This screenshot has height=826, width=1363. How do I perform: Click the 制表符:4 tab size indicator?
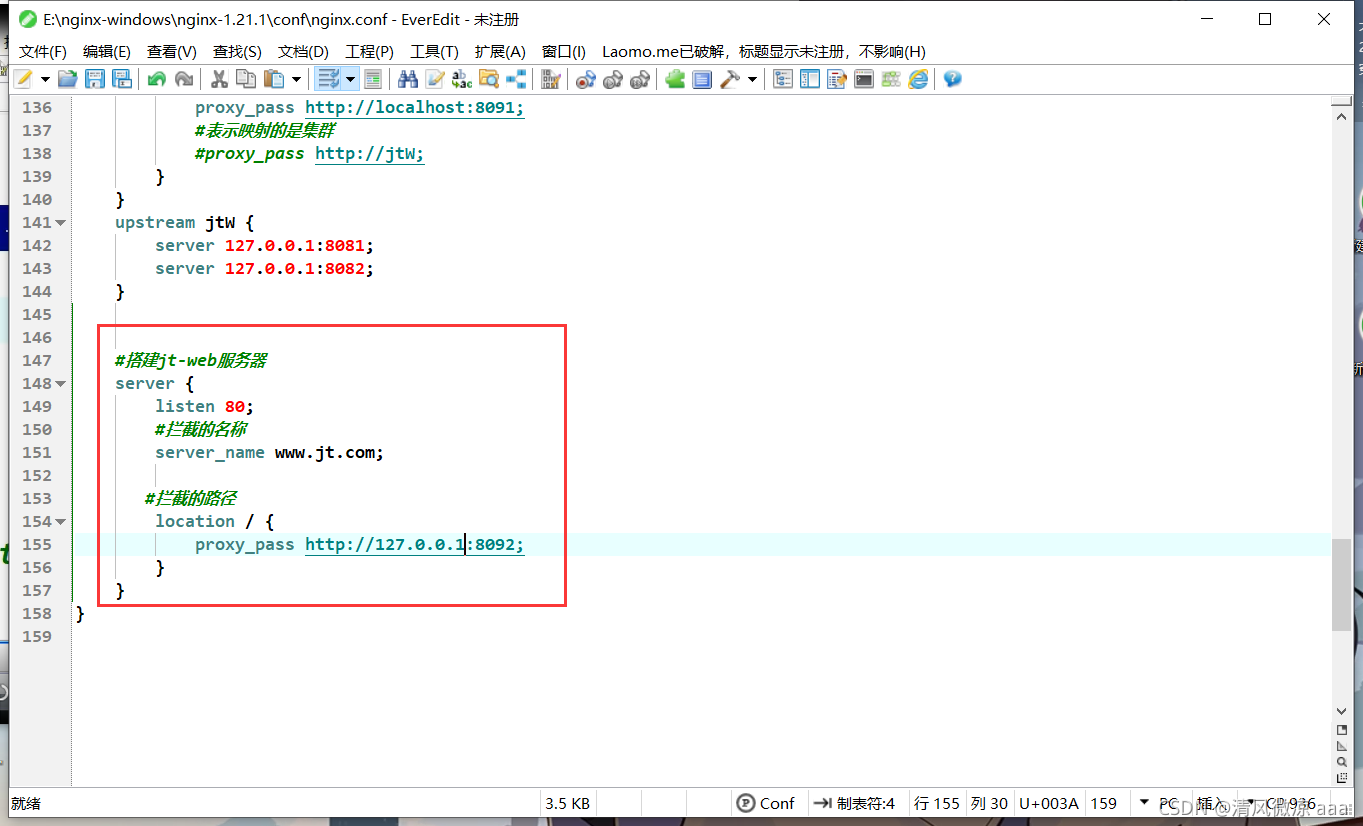(x=855, y=803)
